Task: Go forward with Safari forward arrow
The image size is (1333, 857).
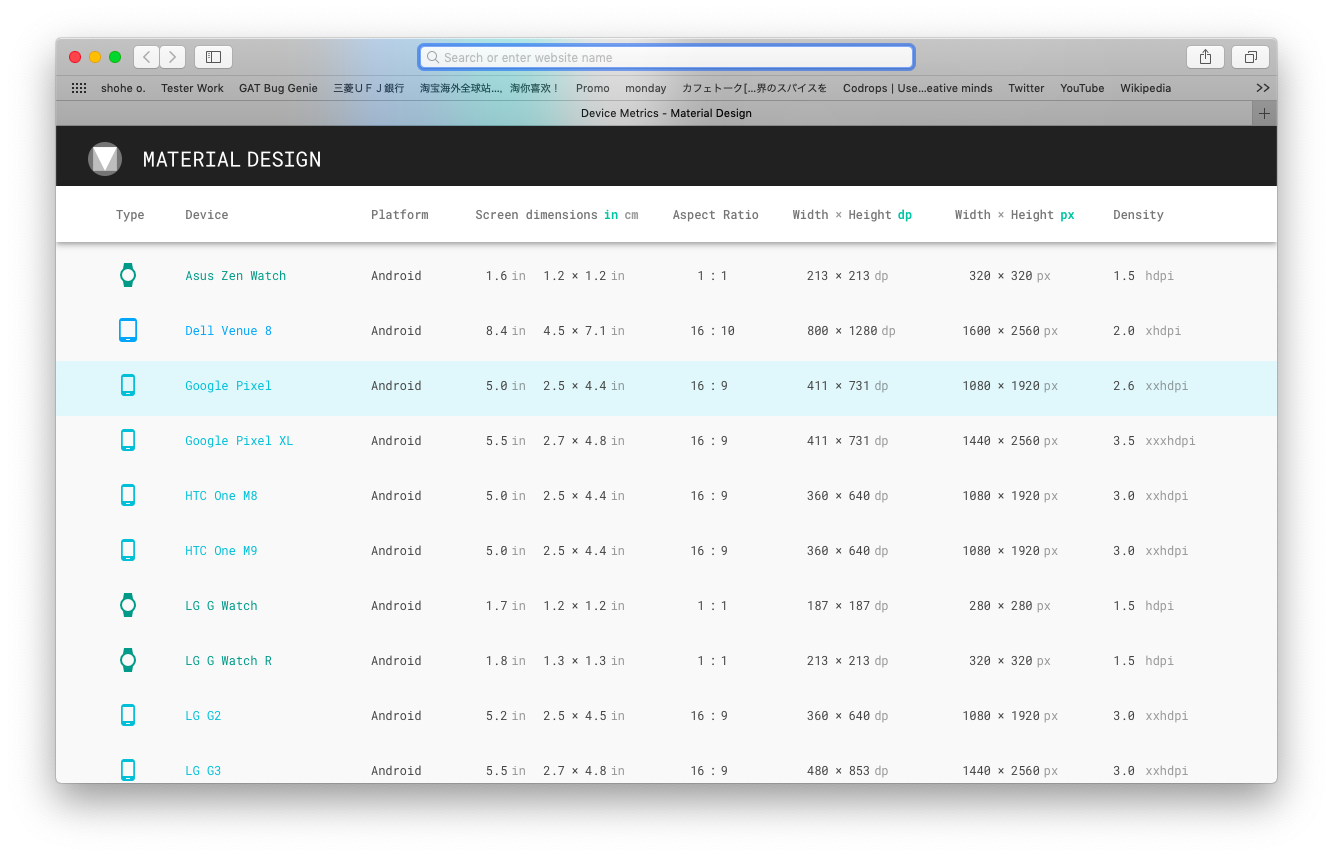Action: point(173,57)
